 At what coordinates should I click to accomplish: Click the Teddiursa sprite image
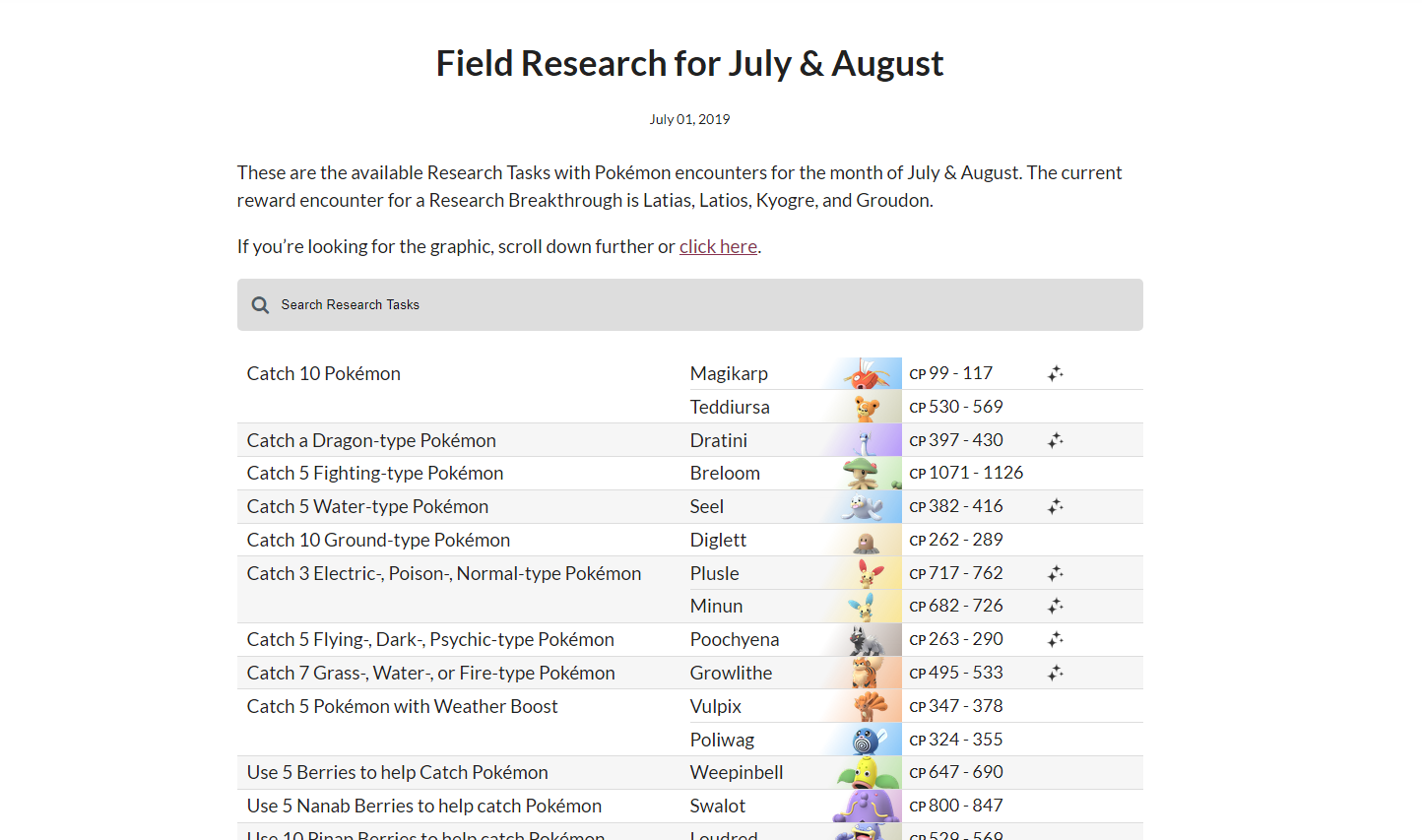[868, 407]
